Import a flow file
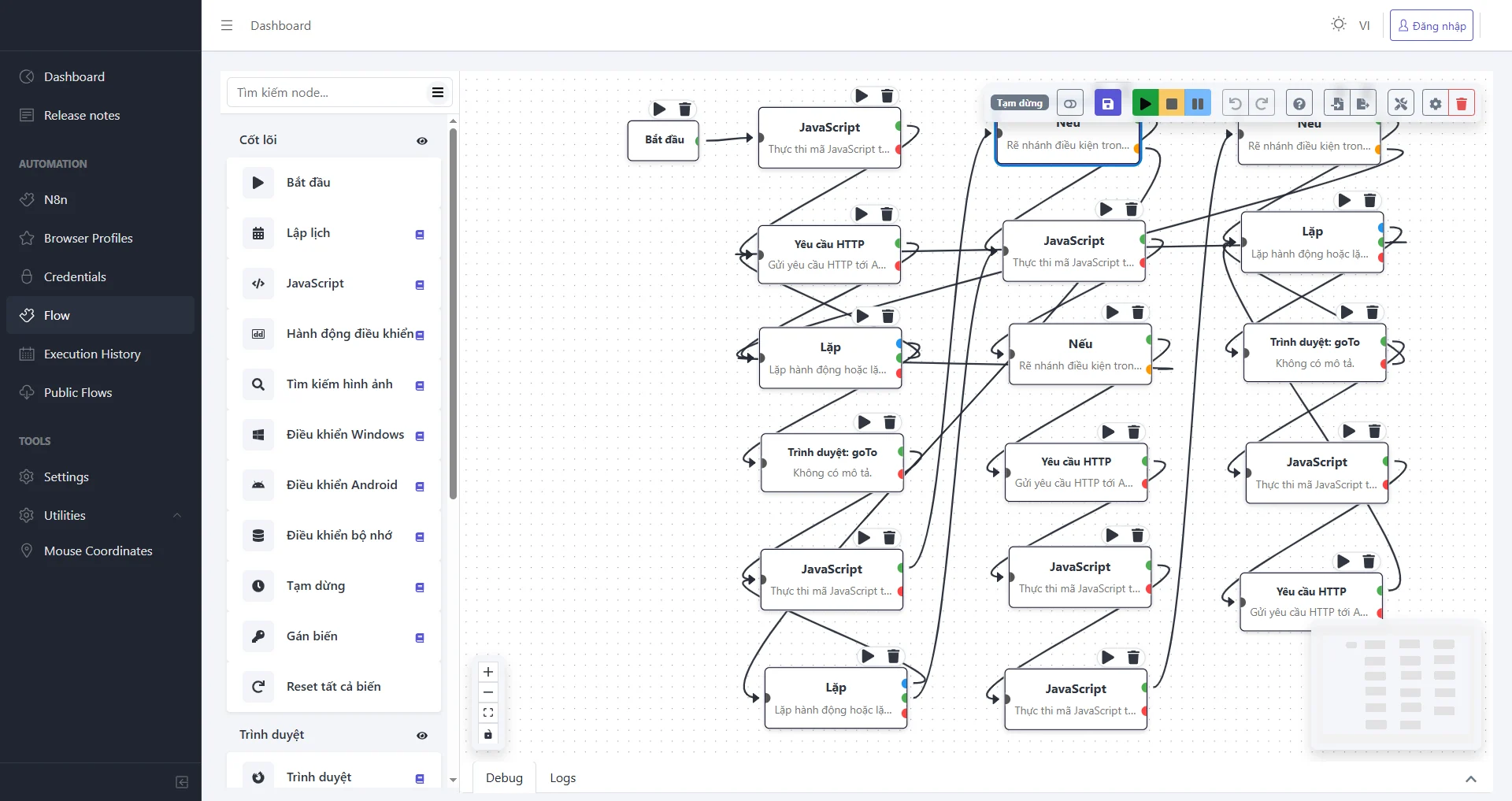This screenshot has width=1512, height=801. (x=1337, y=103)
